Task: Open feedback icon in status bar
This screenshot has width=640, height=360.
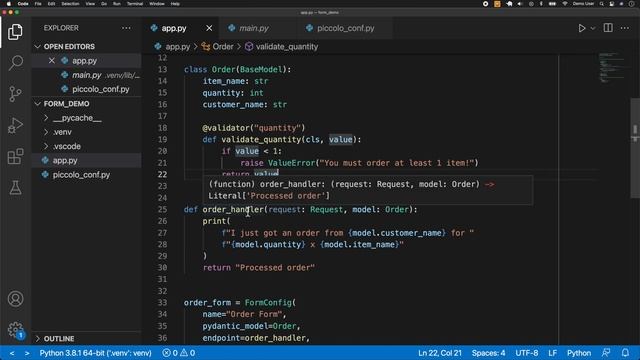Action: click(x=606, y=353)
